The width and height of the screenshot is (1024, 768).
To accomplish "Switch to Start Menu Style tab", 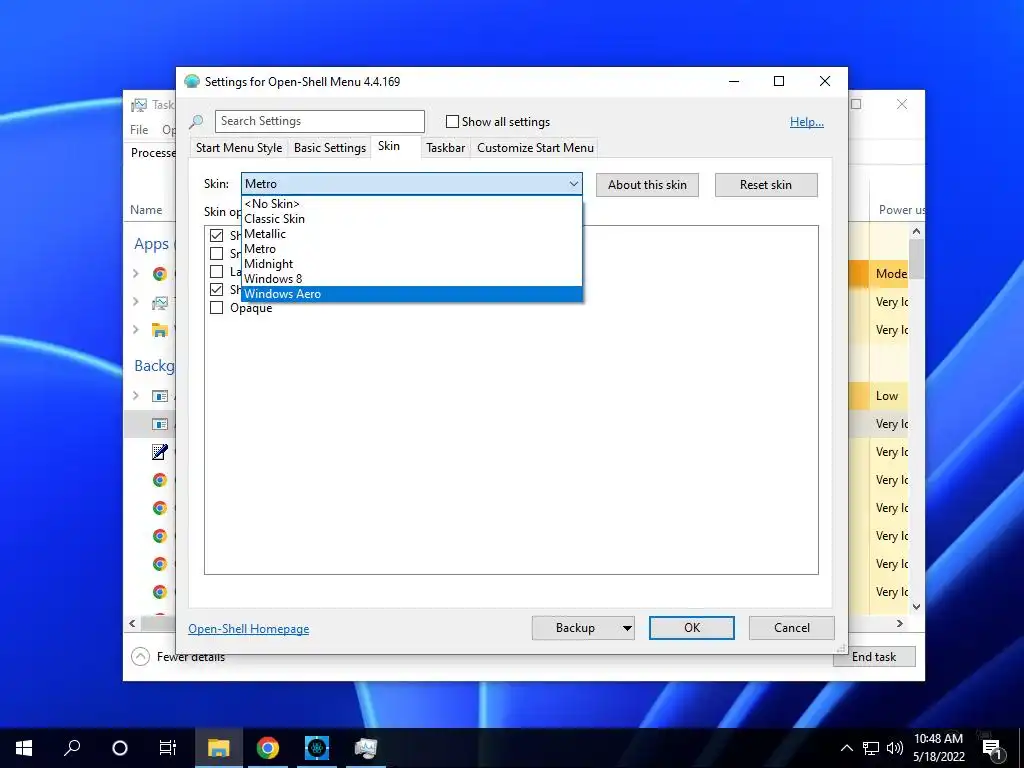I will (239, 148).
